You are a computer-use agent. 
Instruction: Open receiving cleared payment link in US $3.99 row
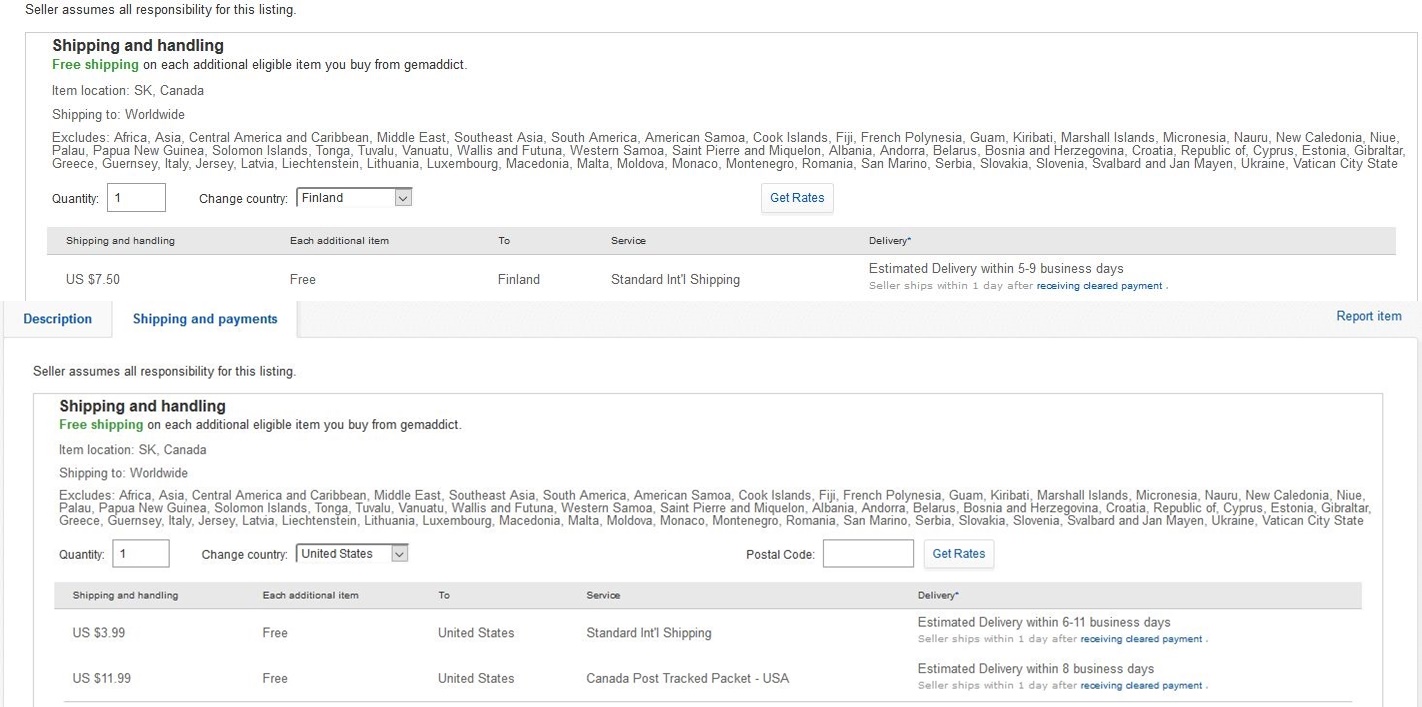coord(1141,639)
